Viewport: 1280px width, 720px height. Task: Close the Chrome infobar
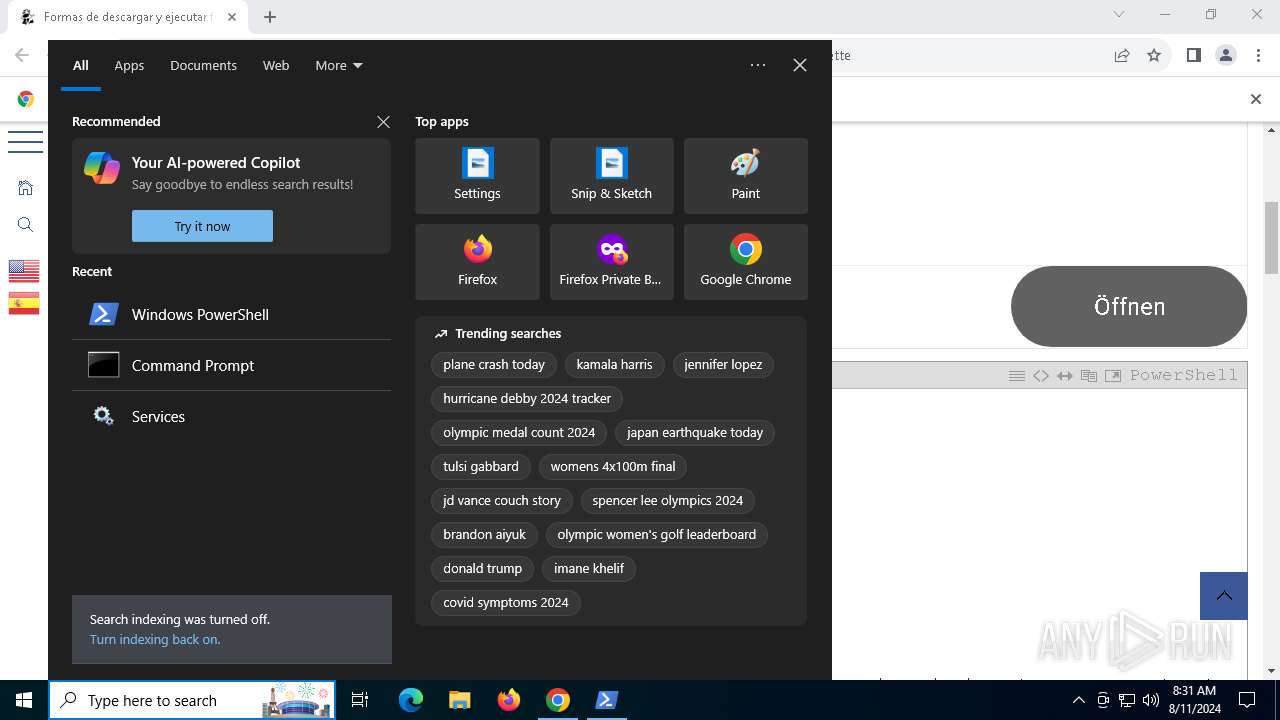click(x=1256, y=99)
